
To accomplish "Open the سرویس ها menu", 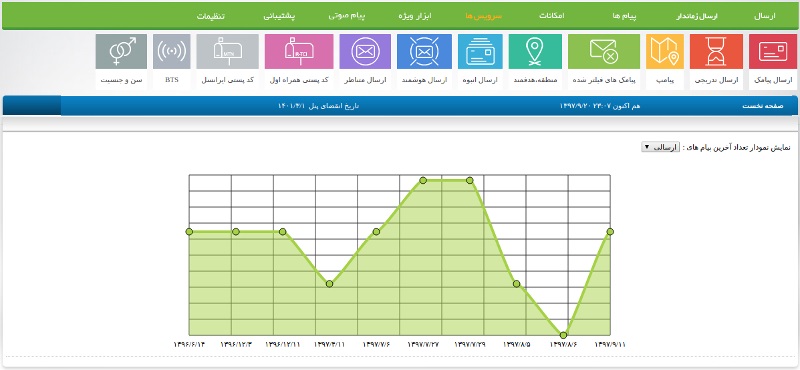I will pyautogui.click(x=483, y=16).
